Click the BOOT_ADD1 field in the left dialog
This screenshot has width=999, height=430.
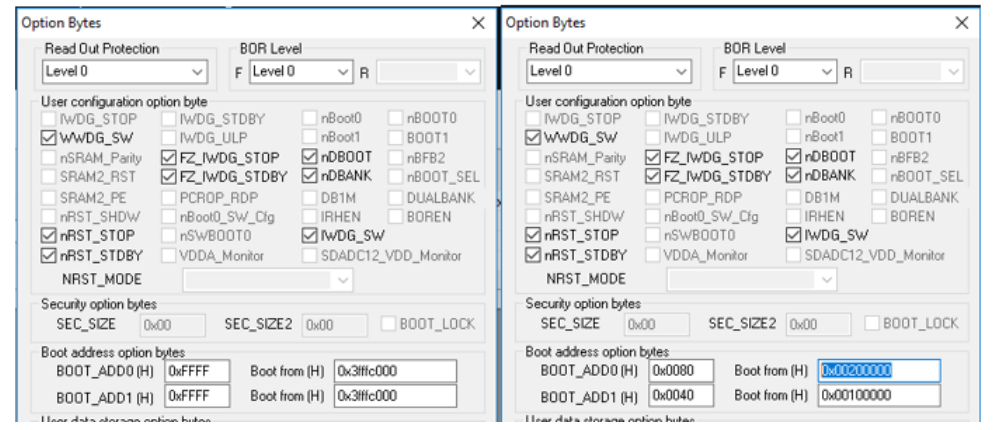197,395
